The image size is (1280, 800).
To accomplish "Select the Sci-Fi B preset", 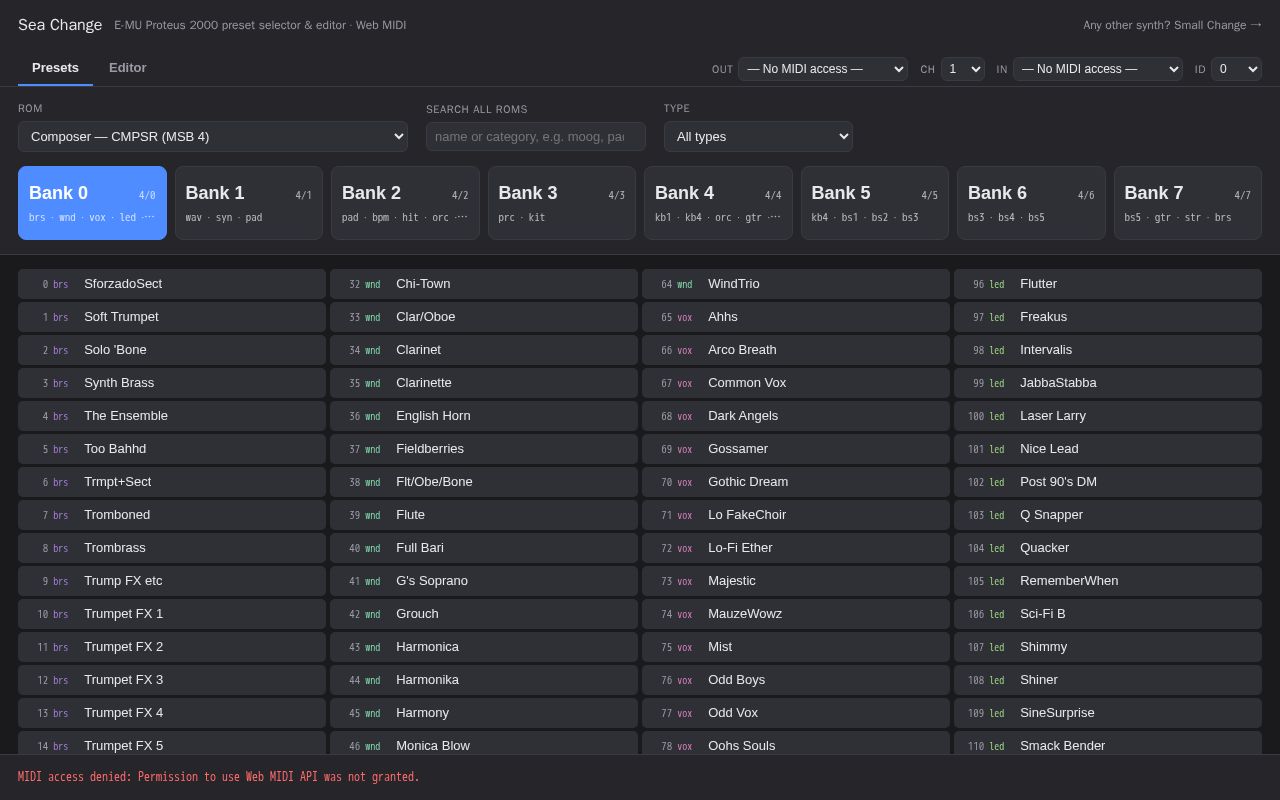I will pyautogui.click(x=1108, y=614).
